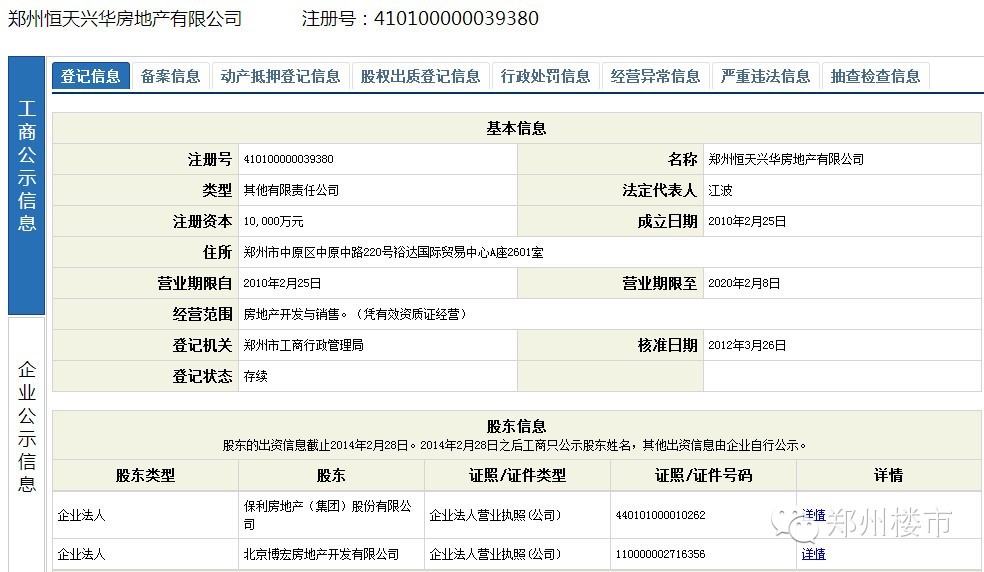Click registered capital value 10,000万元
Screen dimensions: 984x572
(x=274, y=221)
